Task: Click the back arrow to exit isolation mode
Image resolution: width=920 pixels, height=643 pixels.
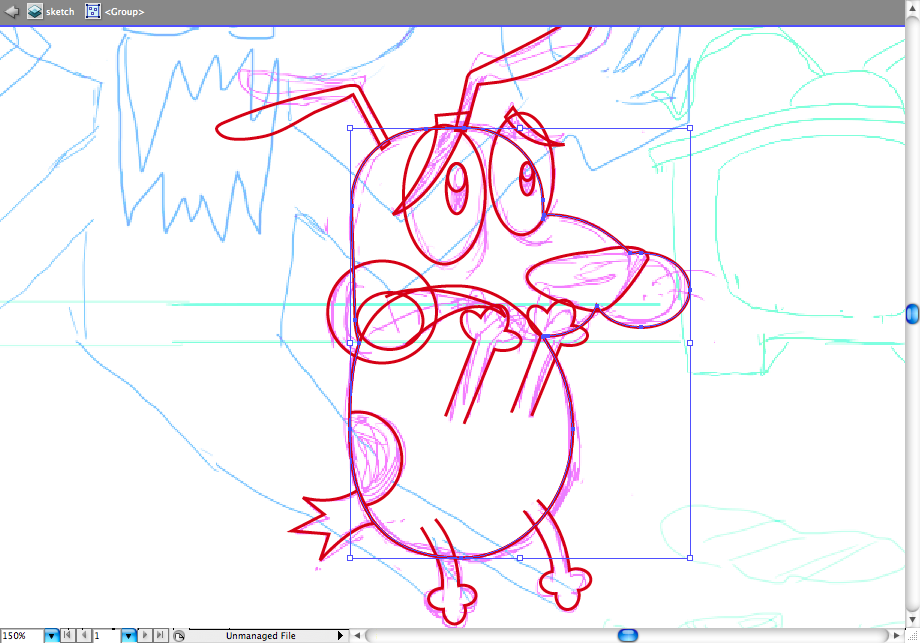Action: [11, 11]
